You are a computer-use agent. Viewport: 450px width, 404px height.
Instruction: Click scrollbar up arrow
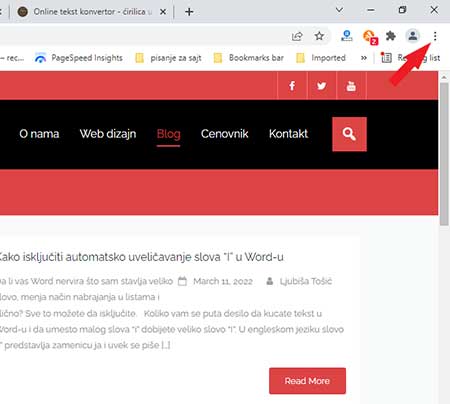point(444,77)
